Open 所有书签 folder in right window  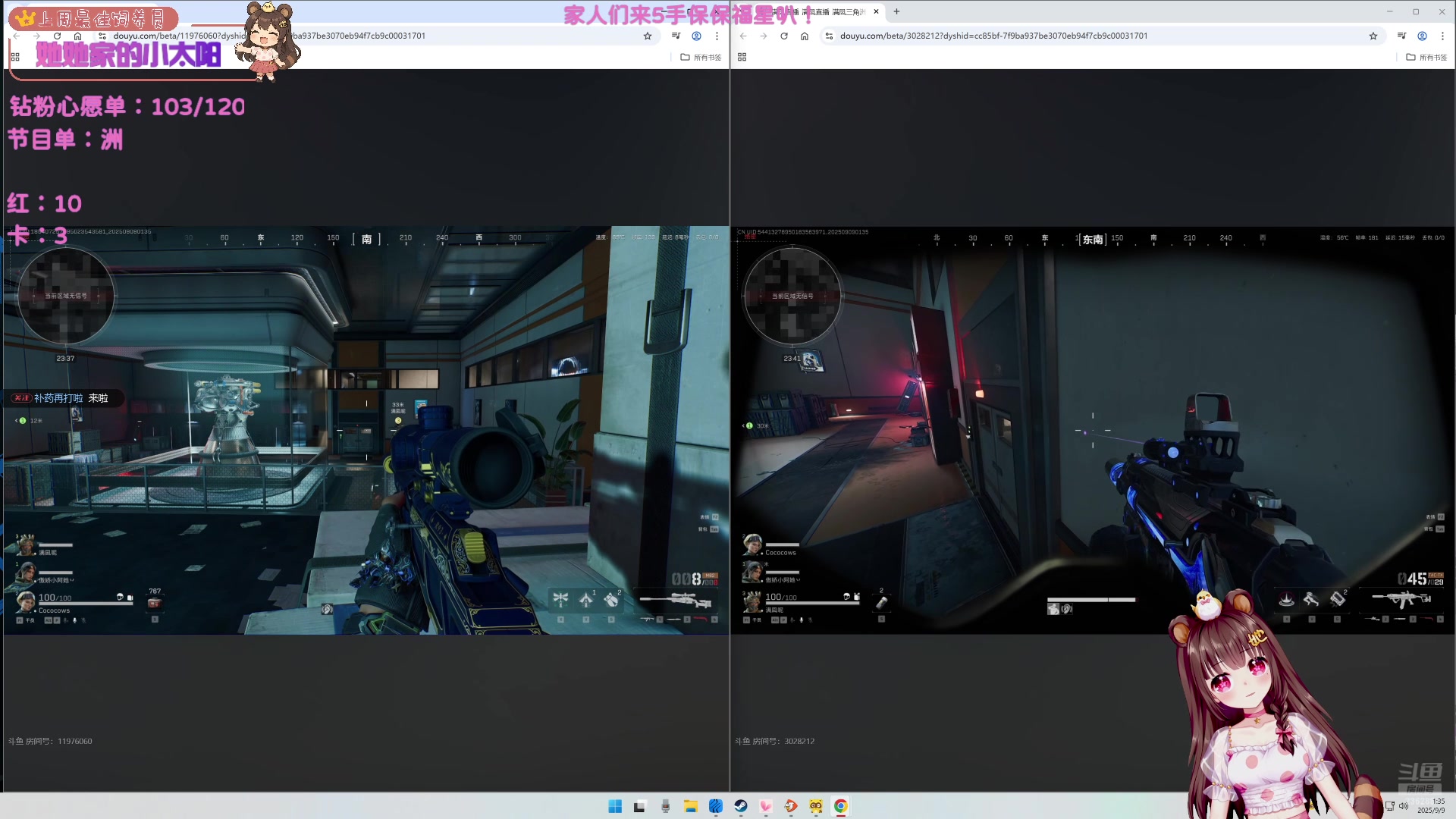click(x=1426, y=57)
